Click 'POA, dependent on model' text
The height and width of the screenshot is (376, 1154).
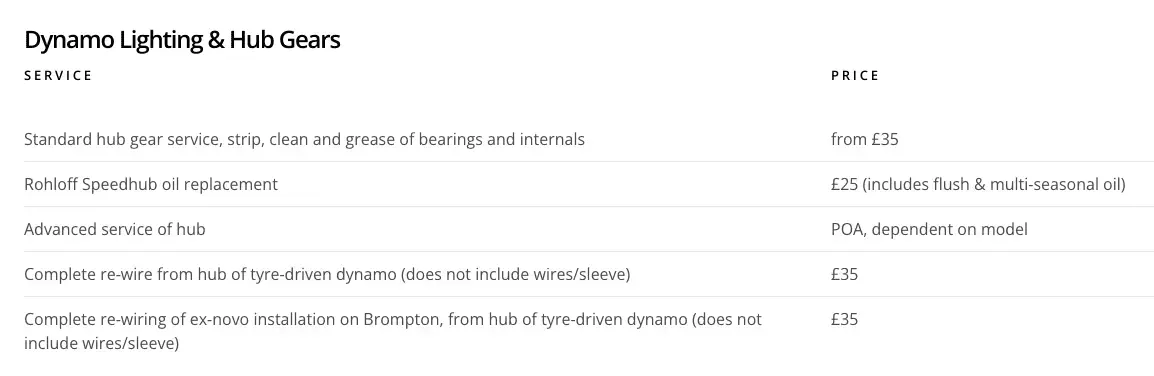click(929, 229)
